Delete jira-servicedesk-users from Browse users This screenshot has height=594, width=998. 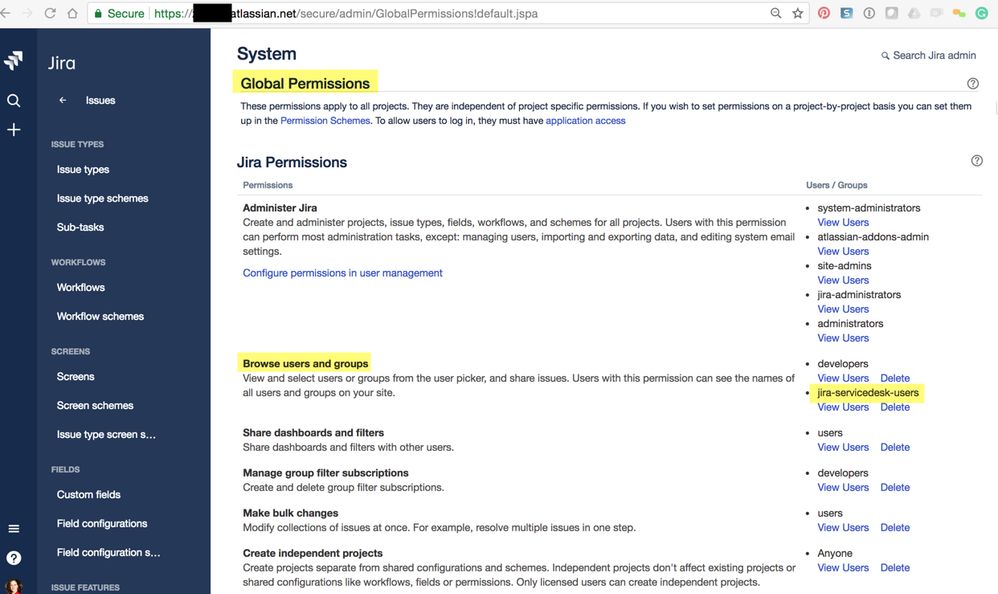(x=895, y=407)
